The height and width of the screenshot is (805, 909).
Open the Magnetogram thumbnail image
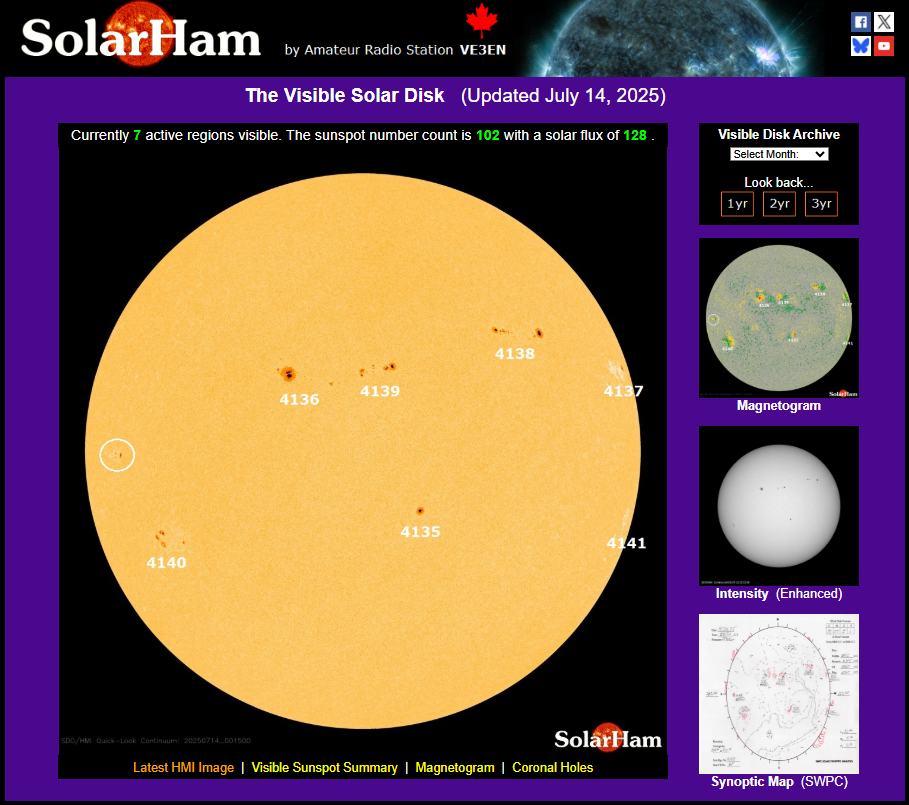pyautogui.click(x=779, y=318)
